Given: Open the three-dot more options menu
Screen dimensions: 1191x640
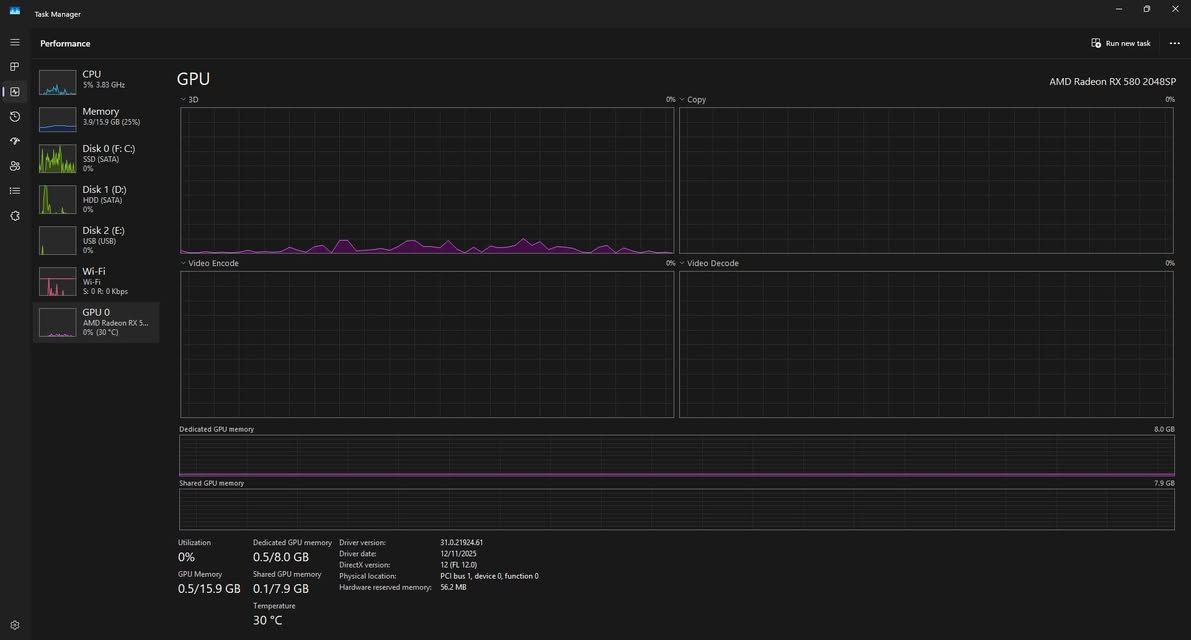Looking at the screenshot, I should pos(1174,43).
